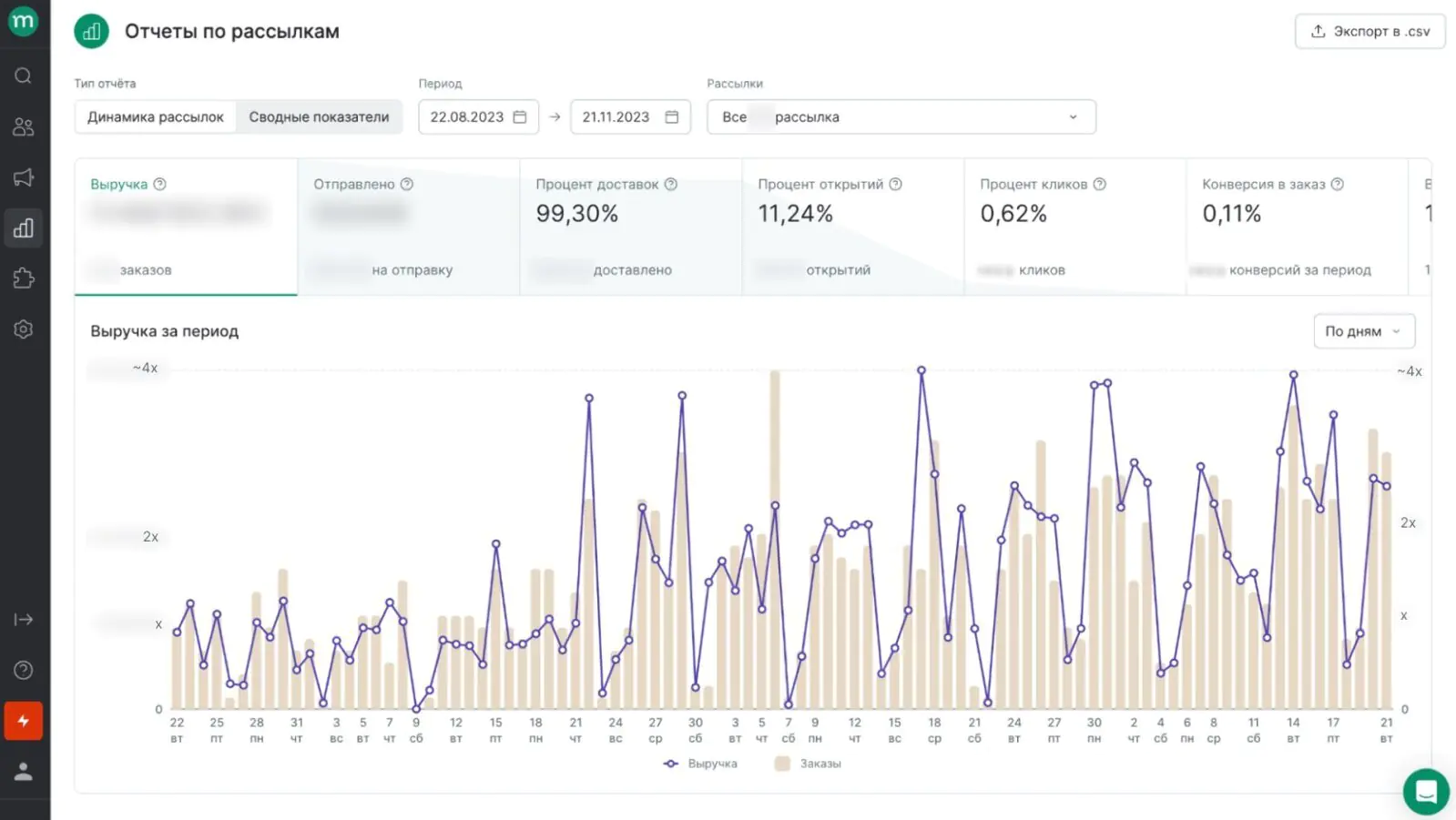Select the Конверсия в заказ metric tab

click(x=1298, y=227)
